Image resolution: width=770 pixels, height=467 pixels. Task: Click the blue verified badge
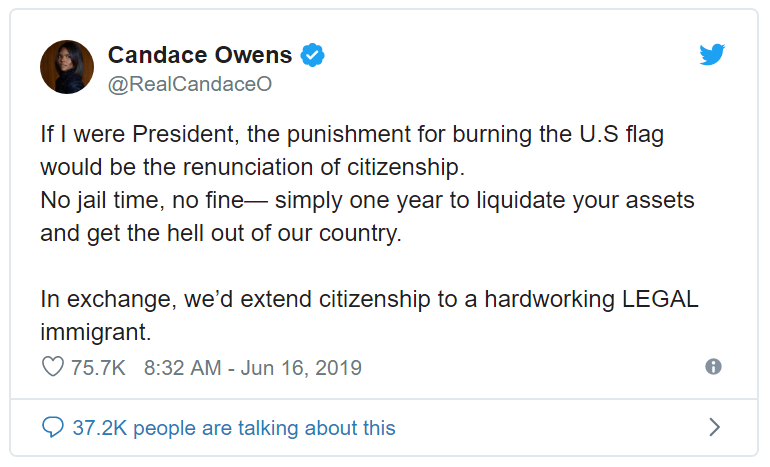coord(313,54)
